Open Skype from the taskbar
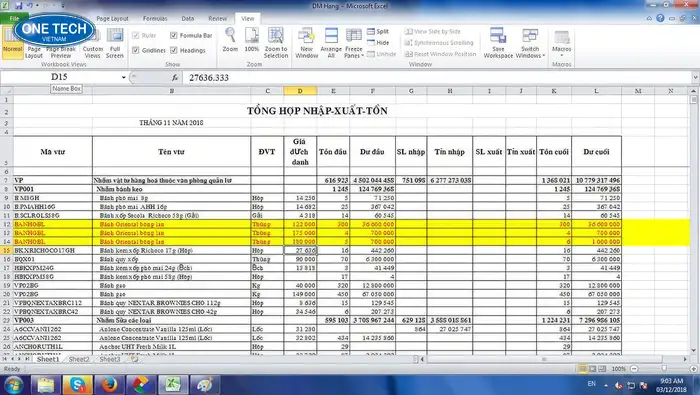The image size is (700, 395). coord(78,385)
